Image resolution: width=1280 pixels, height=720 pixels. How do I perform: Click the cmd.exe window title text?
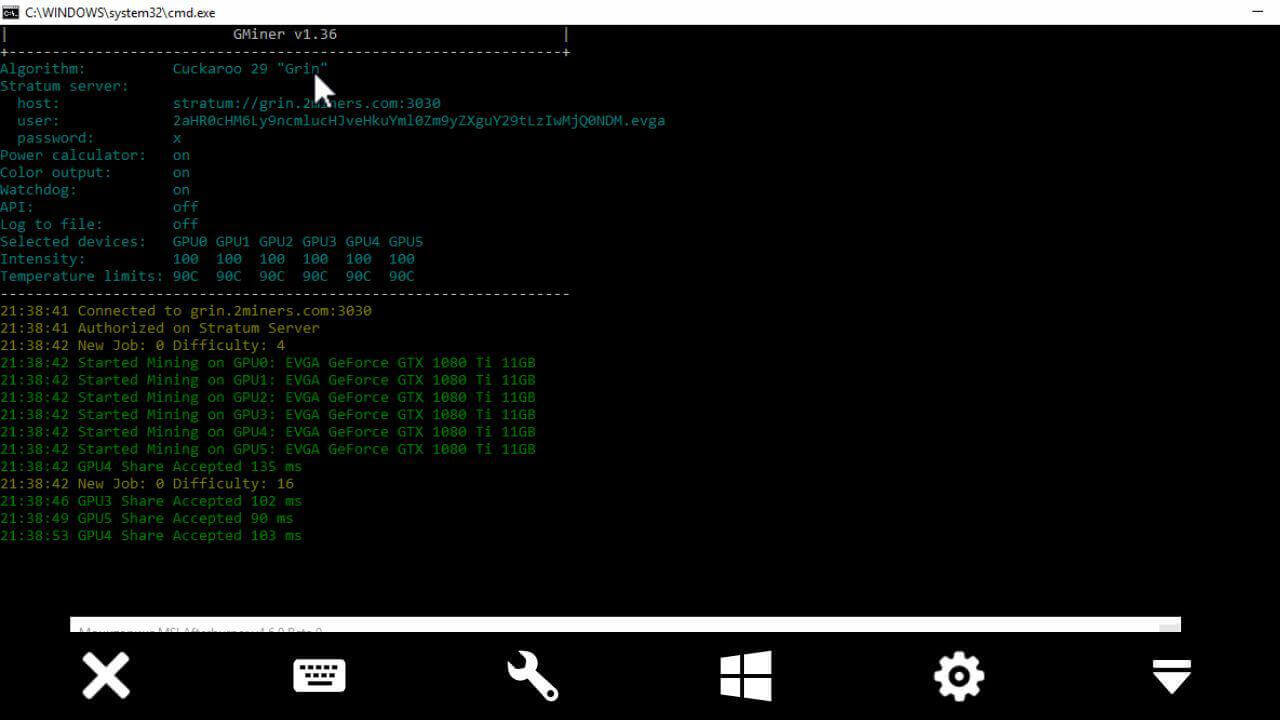120,13
